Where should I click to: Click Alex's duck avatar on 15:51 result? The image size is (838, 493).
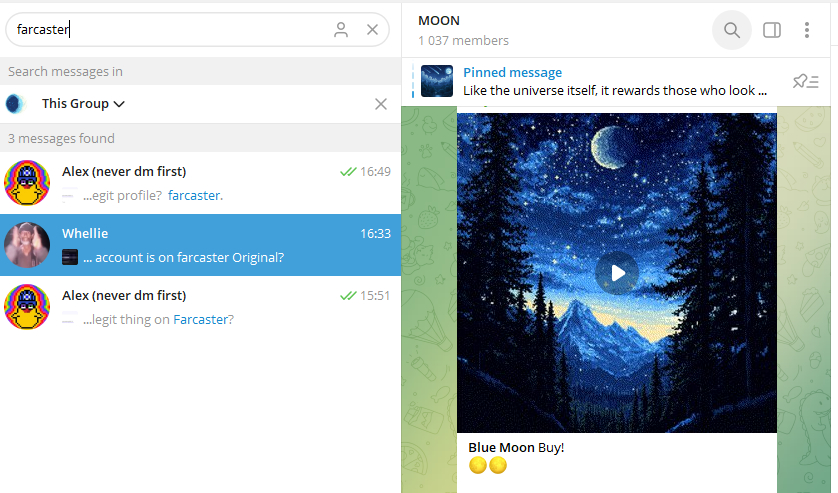point(27,307)
